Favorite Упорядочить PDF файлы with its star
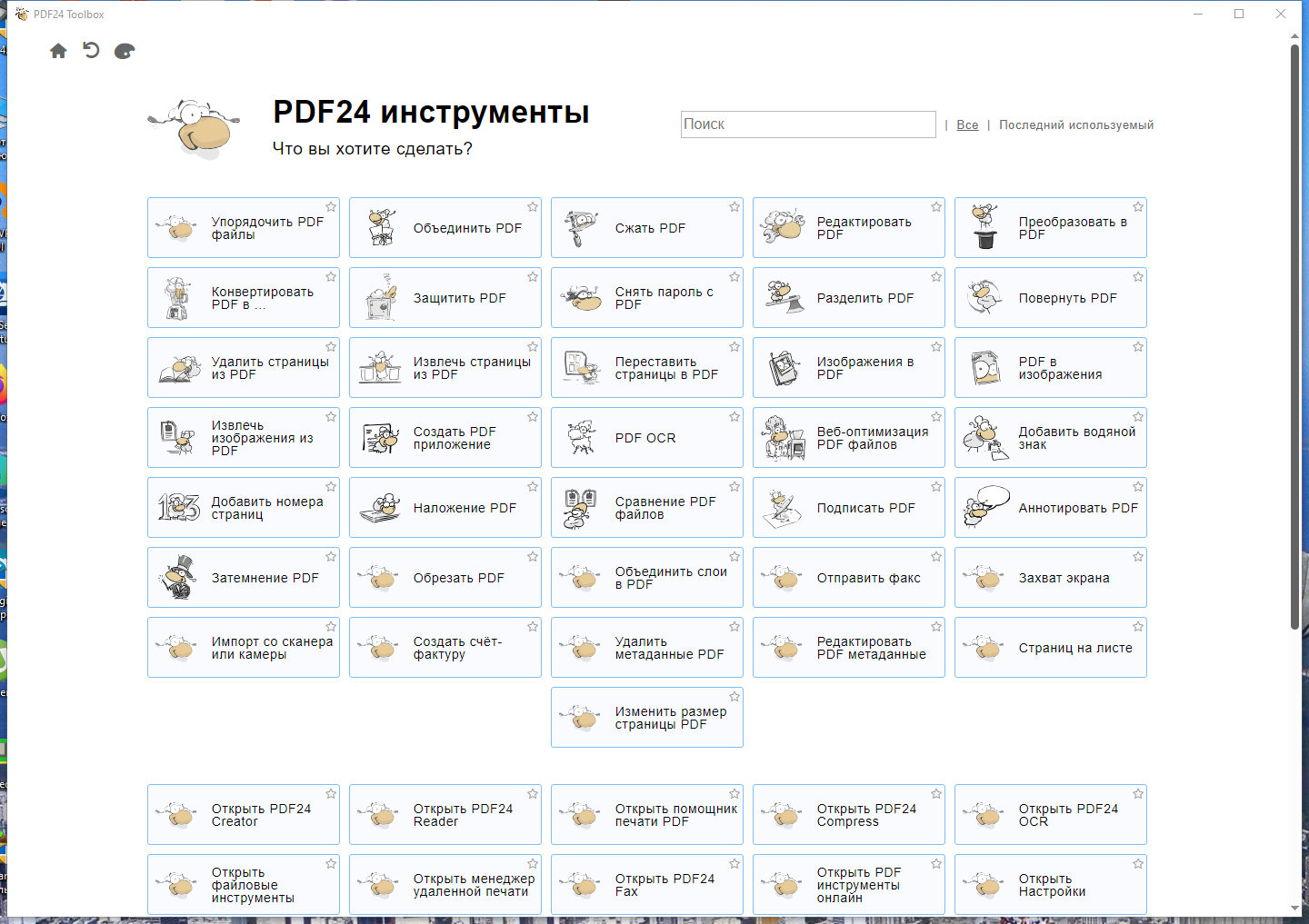This screenshot has height=924, width=1309. click(331, 207)
